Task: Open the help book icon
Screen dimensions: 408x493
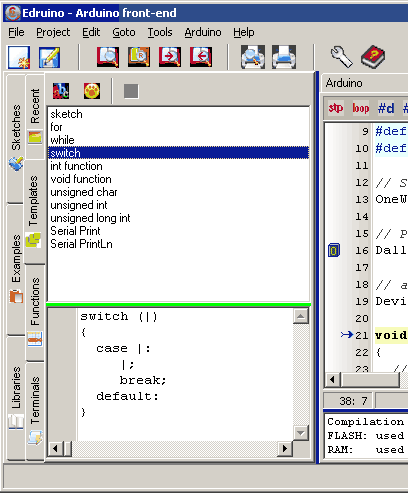Action: (x=373, y=57)
